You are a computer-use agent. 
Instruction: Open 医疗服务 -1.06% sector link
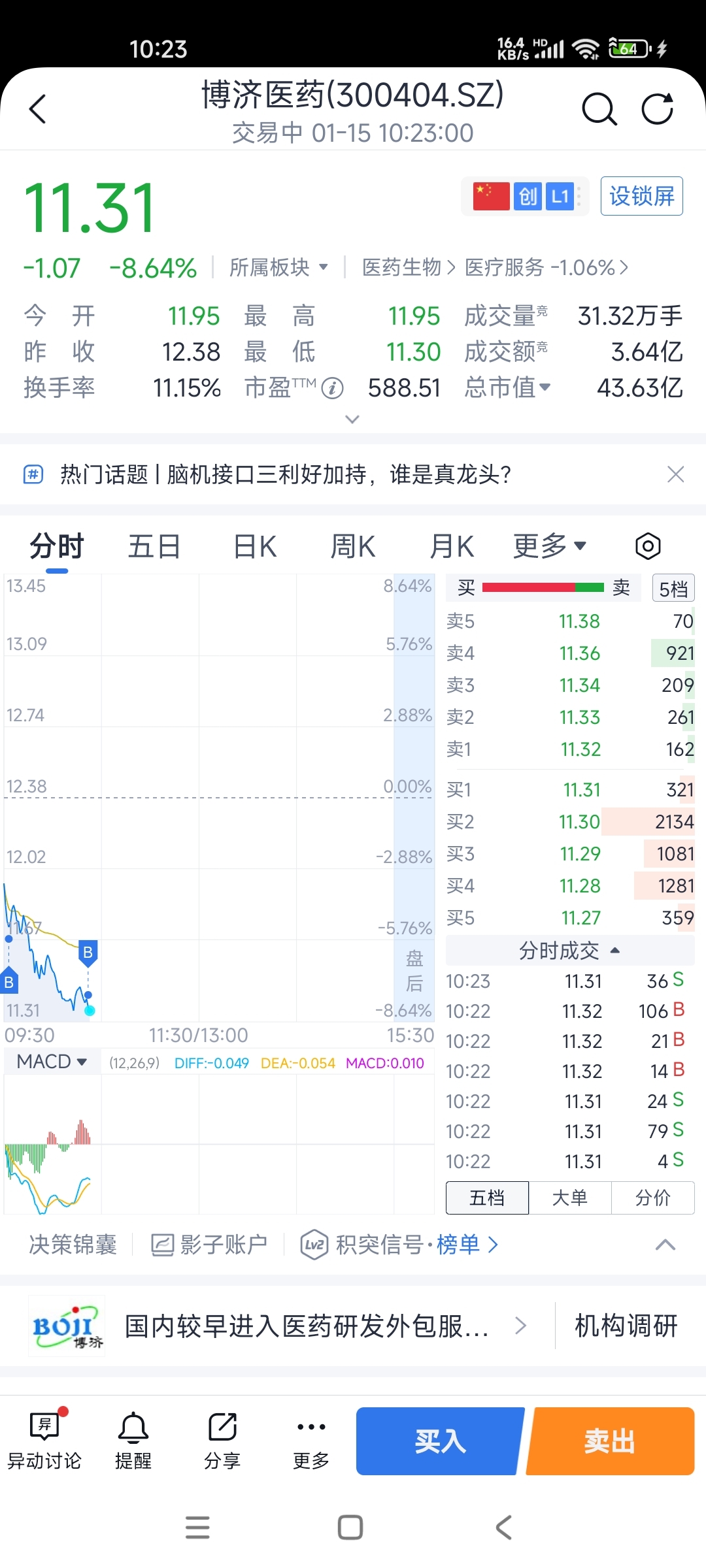(546, 267)
